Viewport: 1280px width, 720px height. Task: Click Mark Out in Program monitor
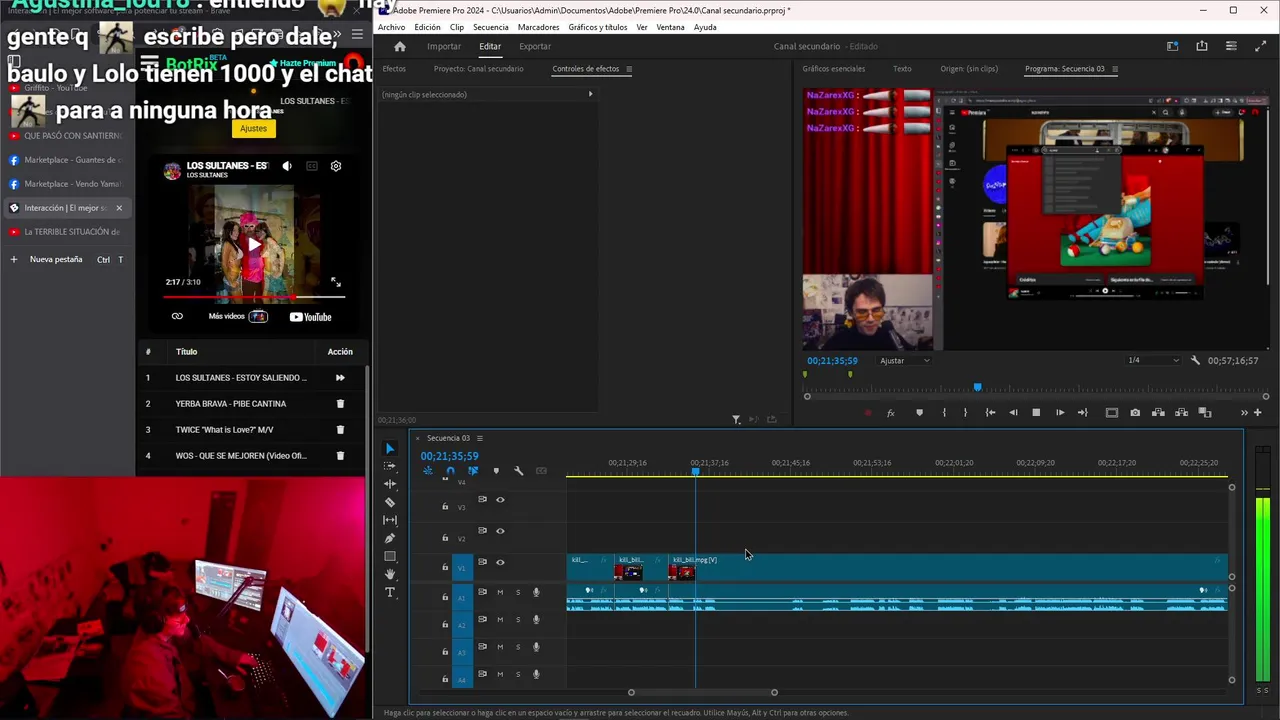[x=965, y=413]
